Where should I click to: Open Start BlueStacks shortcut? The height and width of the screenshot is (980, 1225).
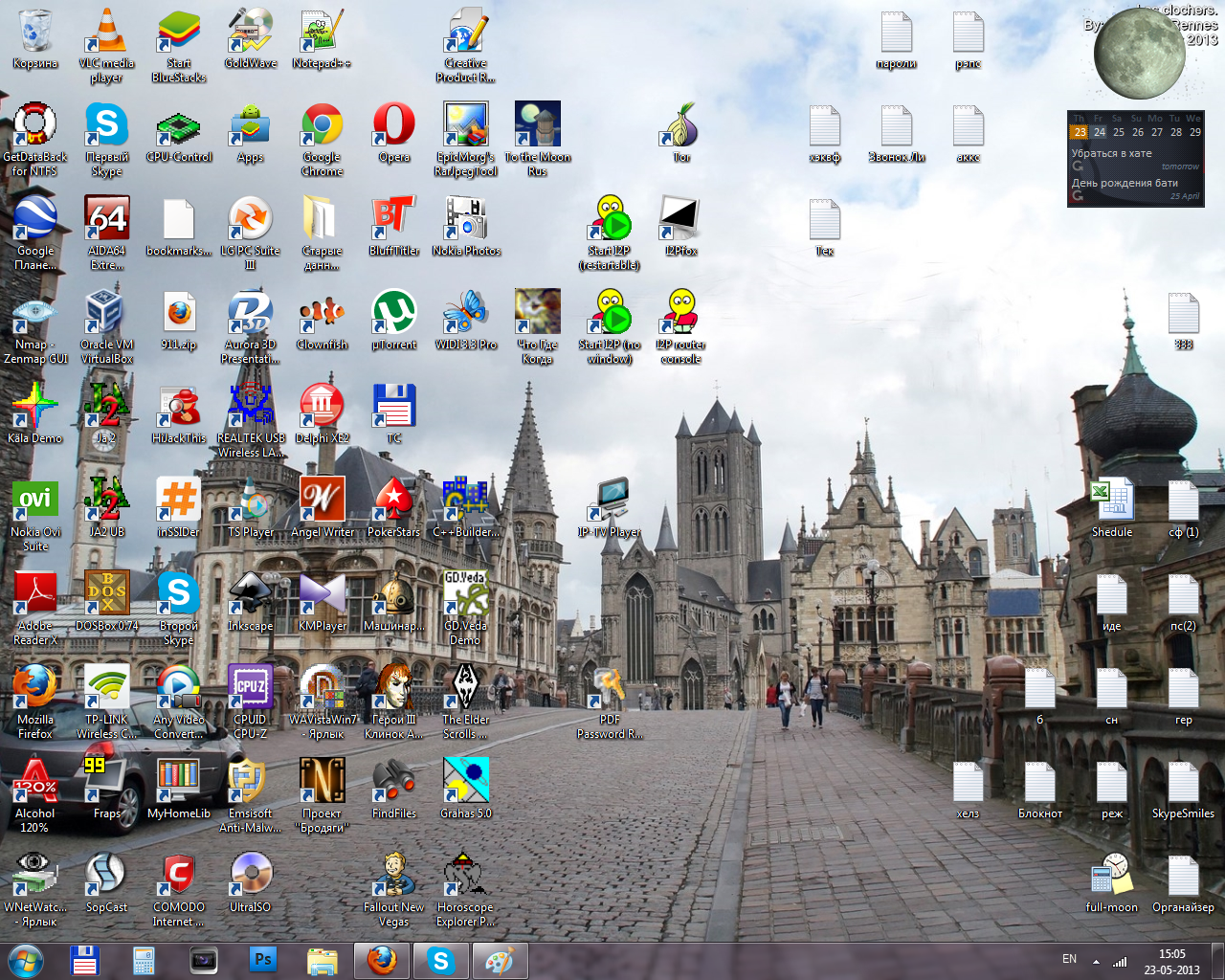click(179, 45)
